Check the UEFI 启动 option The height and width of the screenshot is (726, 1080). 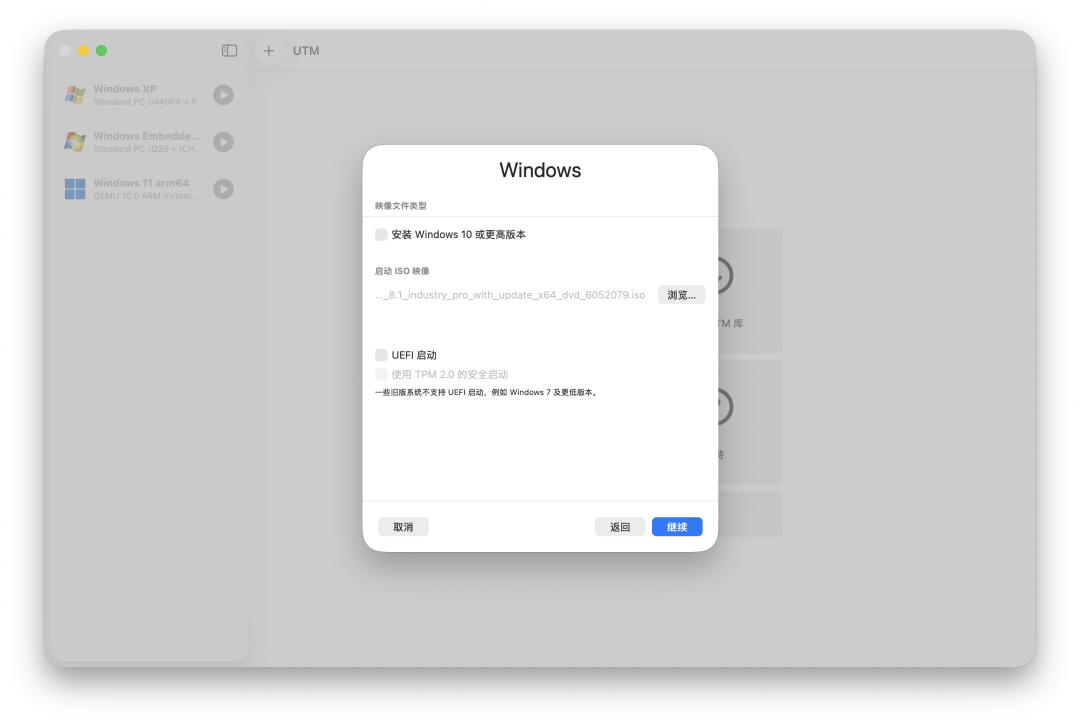[x=381, y=355]
